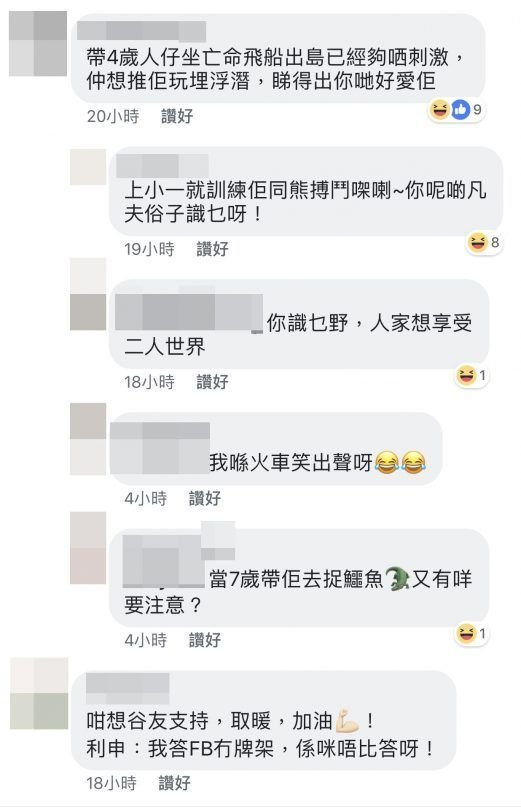Screen dimensions: 521x807
Task: Click the first commenter's profile picture
Action: pos(38,43)
